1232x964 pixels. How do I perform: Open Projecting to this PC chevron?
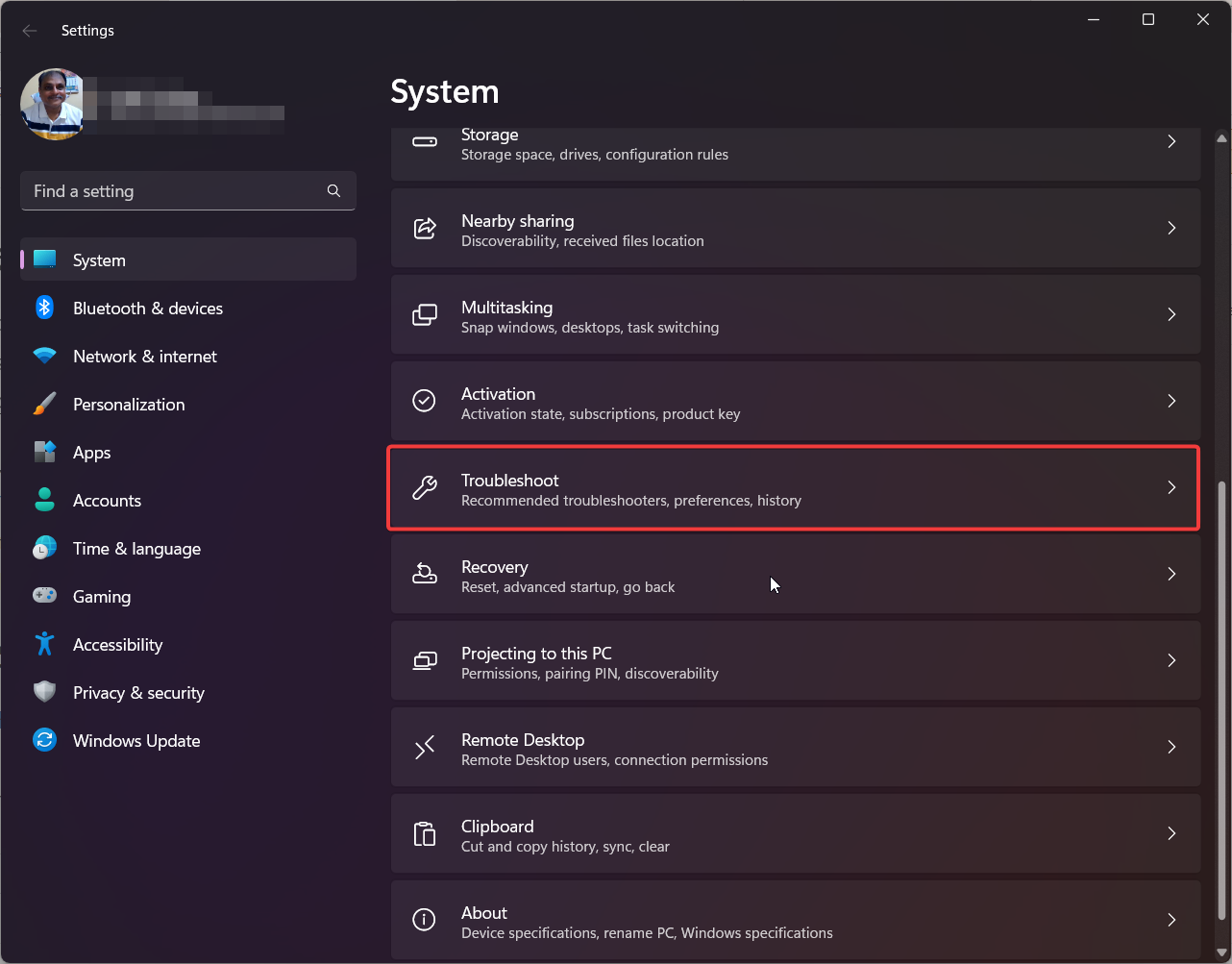[1171, 660]
